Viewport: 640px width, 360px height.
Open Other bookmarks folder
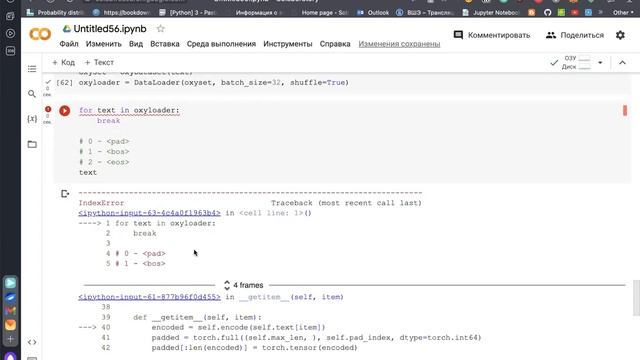click(623, 13)
